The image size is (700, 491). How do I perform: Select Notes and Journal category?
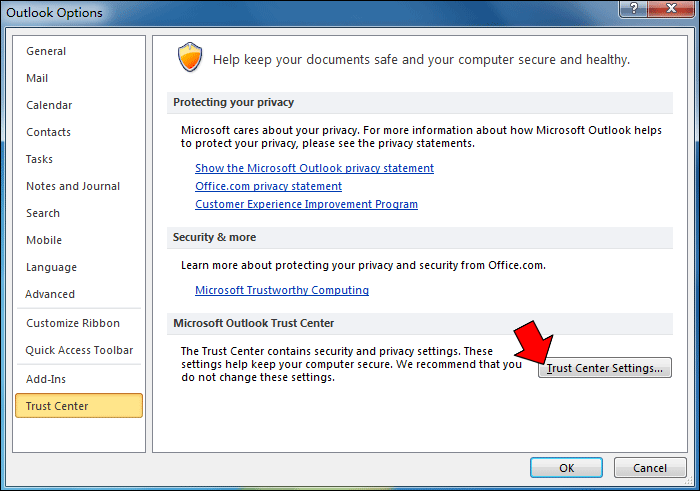click(x=73, y=186)
